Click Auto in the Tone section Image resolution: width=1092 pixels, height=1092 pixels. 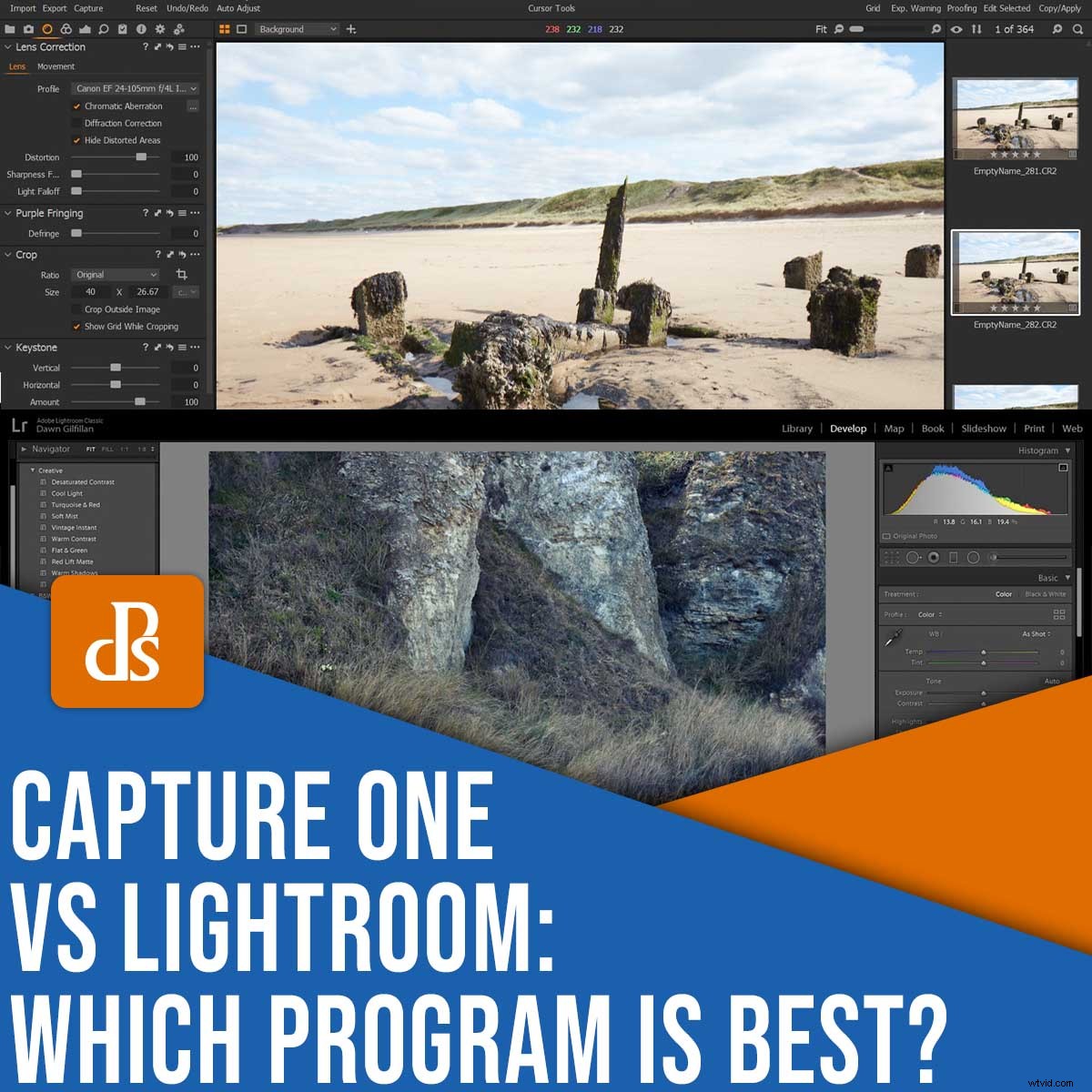click(1053, 681)
